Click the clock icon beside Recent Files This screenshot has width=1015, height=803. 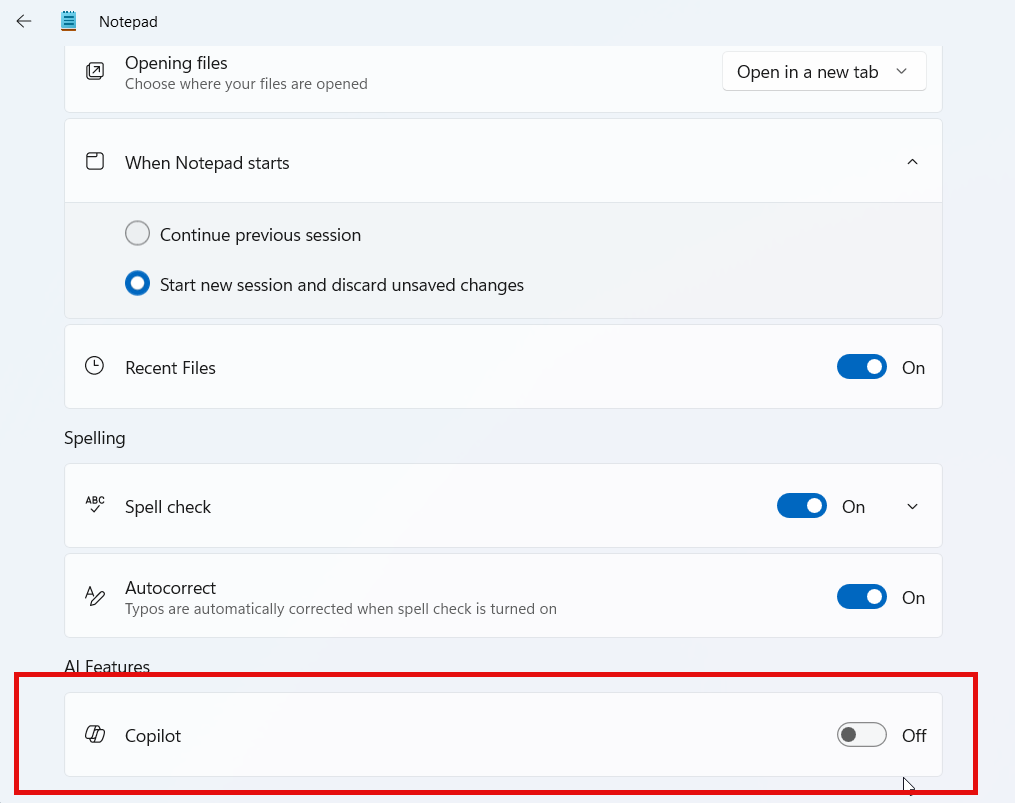click(x=94, y=366)
